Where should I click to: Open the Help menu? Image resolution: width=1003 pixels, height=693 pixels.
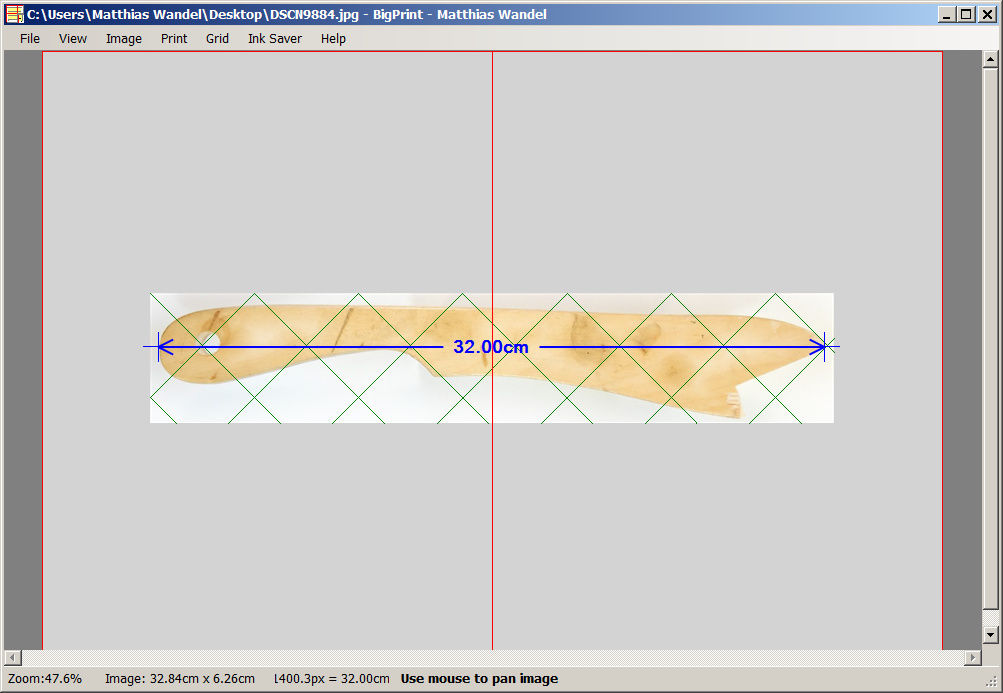coord(333,39)
